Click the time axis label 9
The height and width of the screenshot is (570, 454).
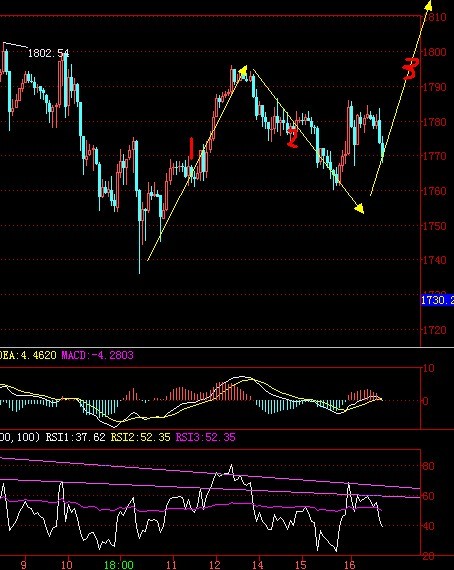coord(24,565)
